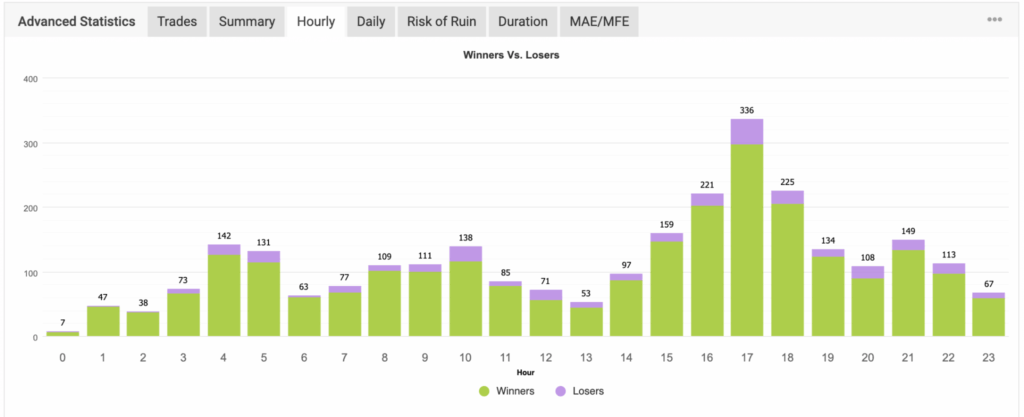Select the hour 4 bar labeled 142
The width and height of the screenshot is (1024, 417).
tap(224, 290)
